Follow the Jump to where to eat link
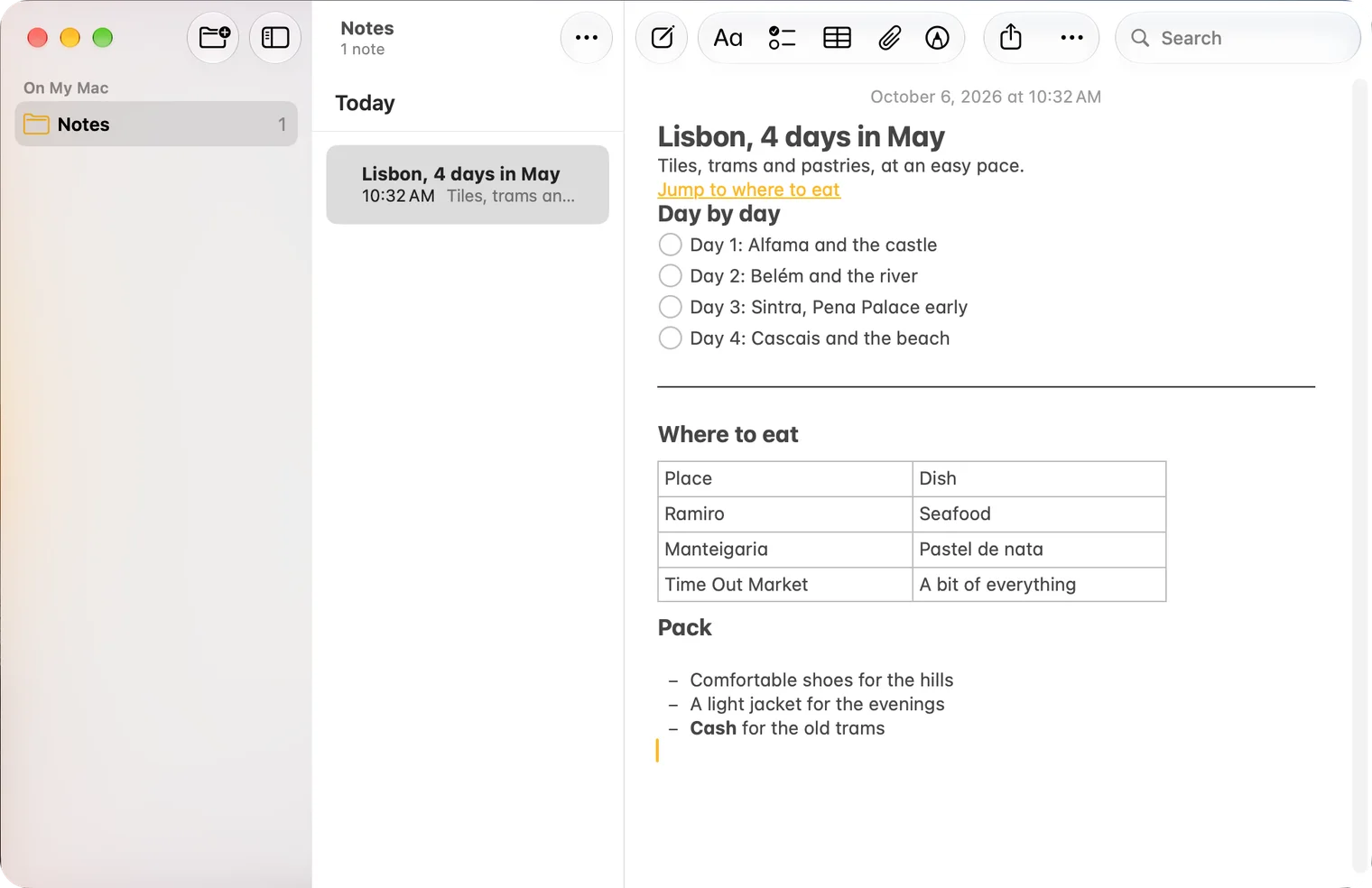 point(748,190)
